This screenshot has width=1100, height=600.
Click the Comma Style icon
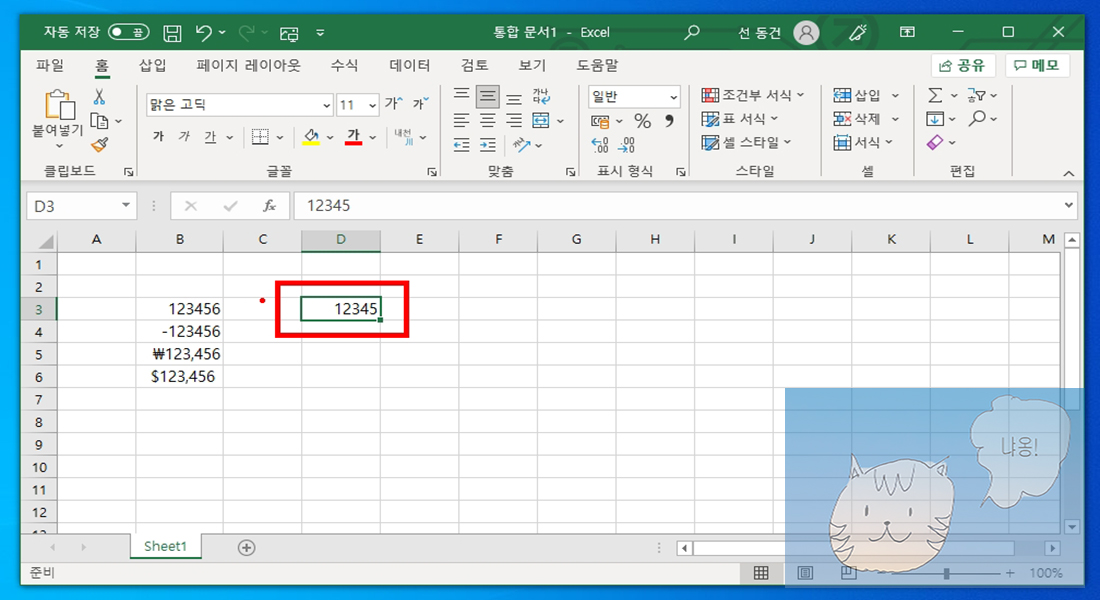click(669, 121)
